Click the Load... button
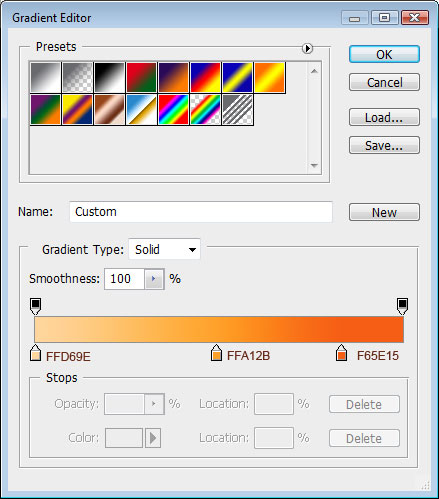439x499 pixels. click(384, 117)
